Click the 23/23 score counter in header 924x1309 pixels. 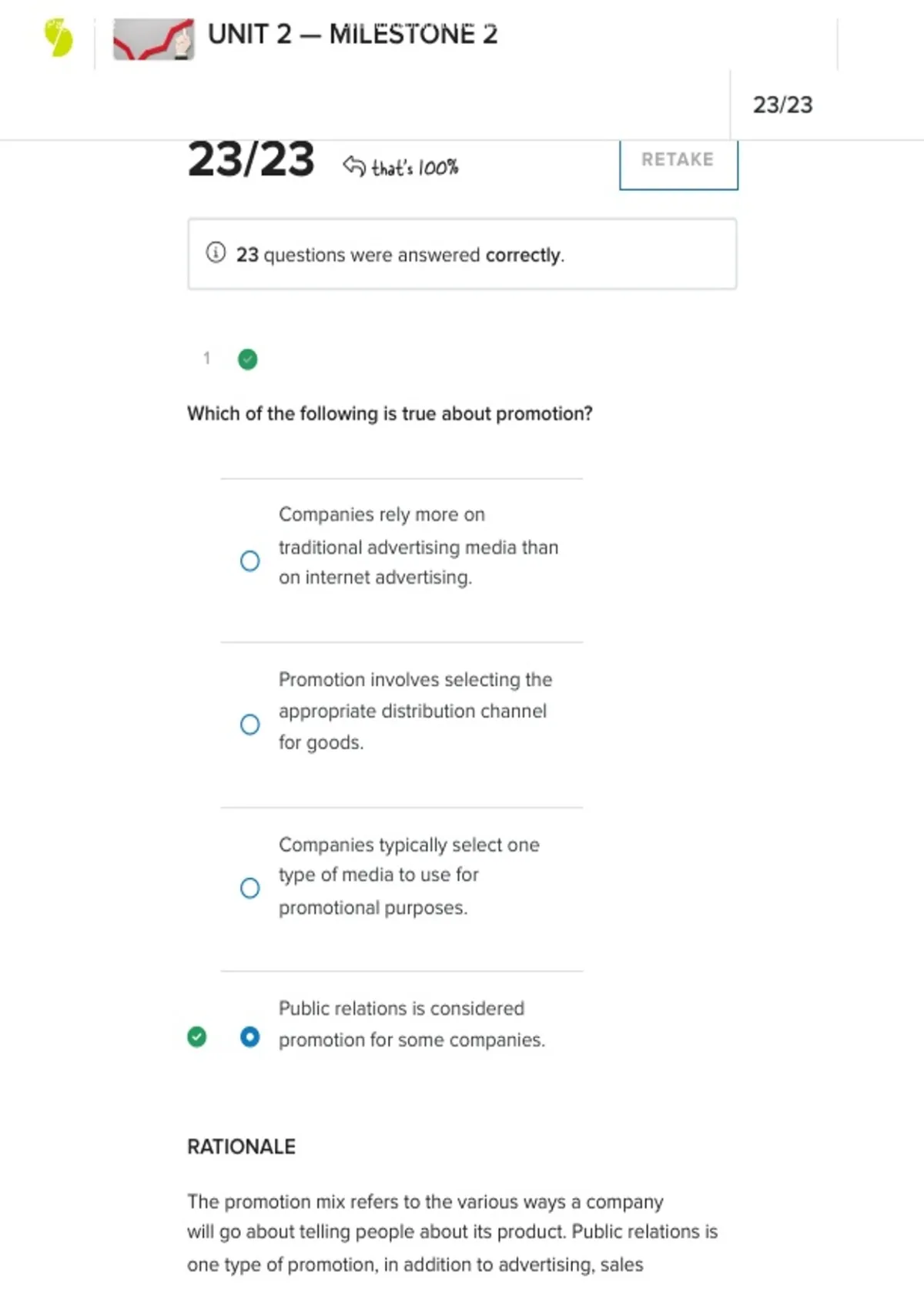[x=782, y=105]
